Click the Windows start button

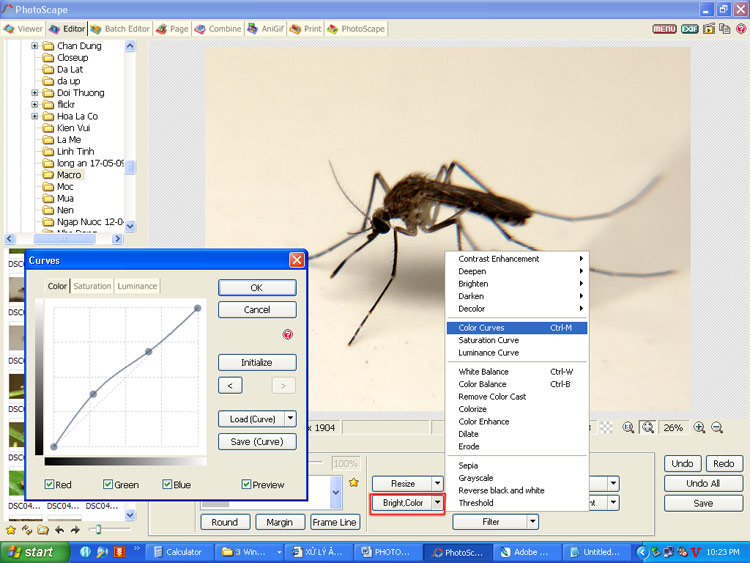click(34, 552)
